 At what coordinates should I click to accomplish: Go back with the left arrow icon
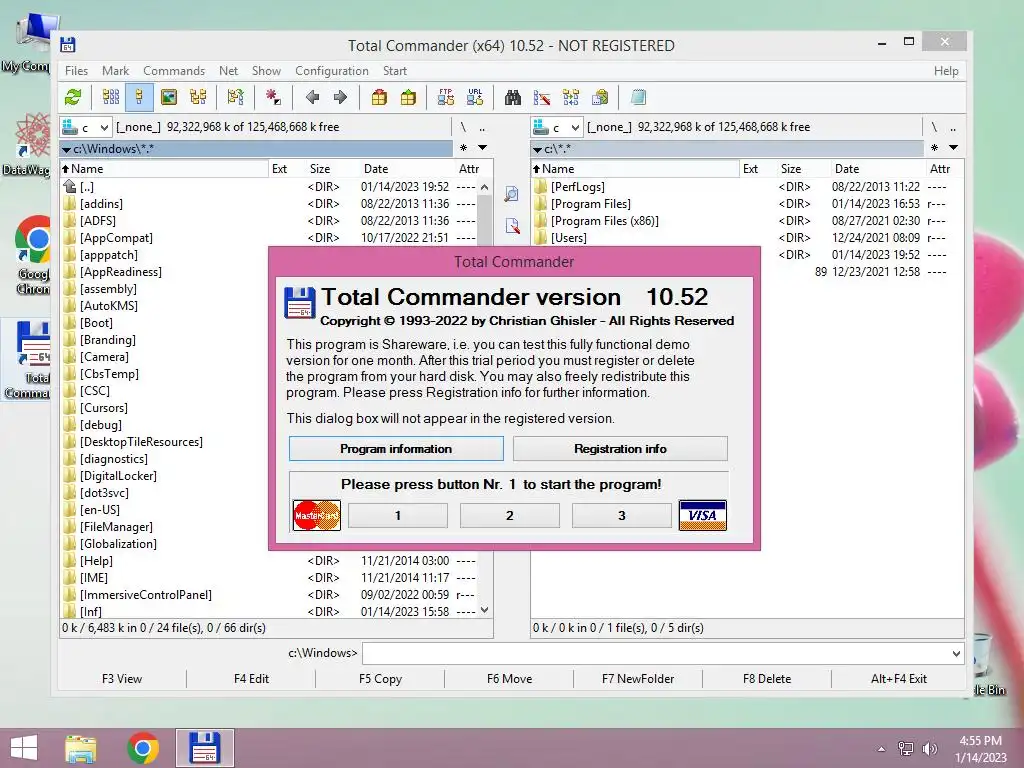312,98
